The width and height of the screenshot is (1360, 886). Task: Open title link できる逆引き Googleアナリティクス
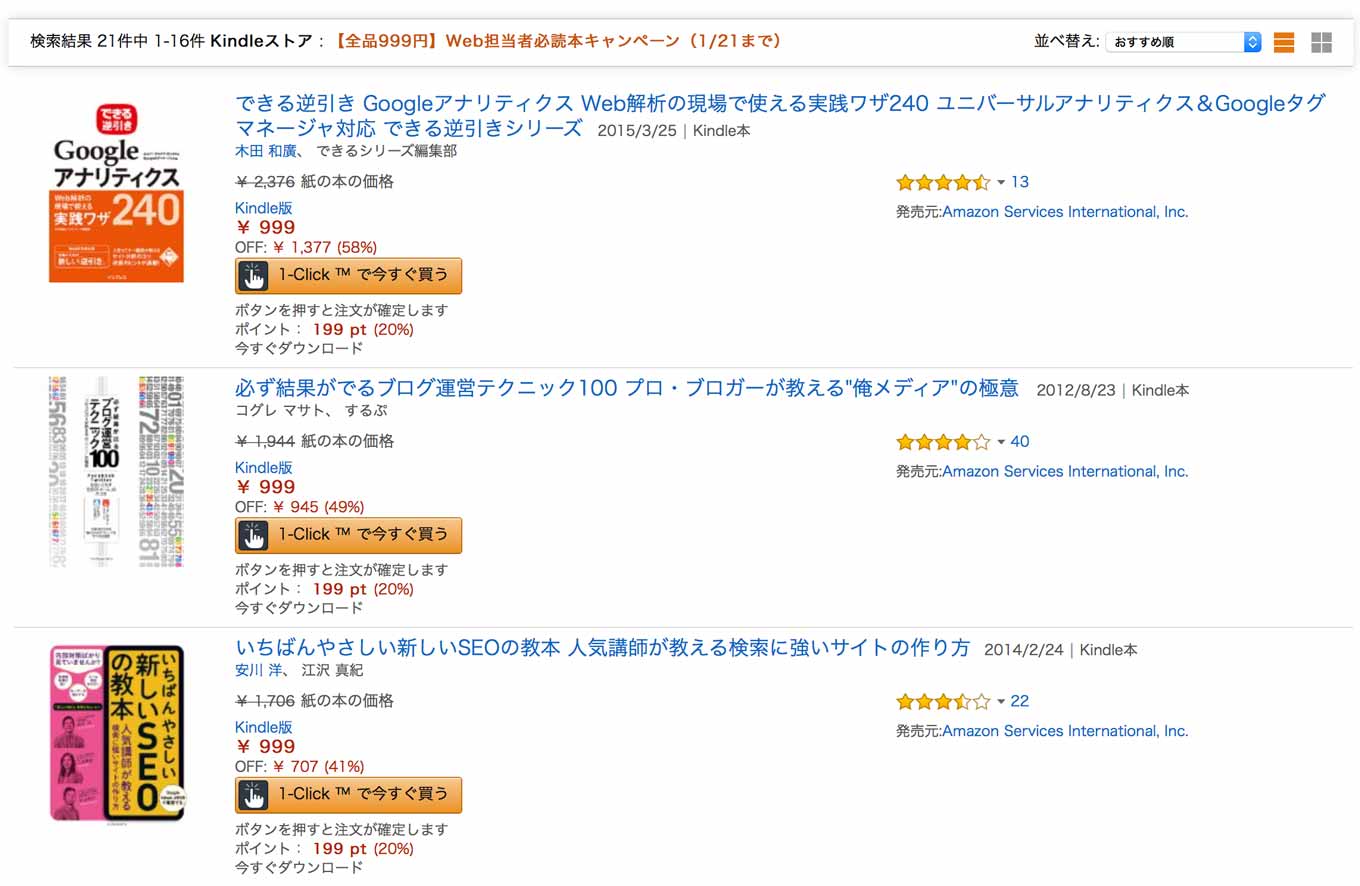pos(780,115)
